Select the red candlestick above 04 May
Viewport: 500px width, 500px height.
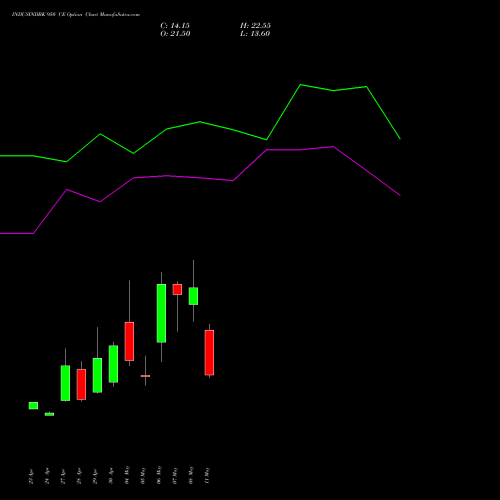(x=129, y=341)
